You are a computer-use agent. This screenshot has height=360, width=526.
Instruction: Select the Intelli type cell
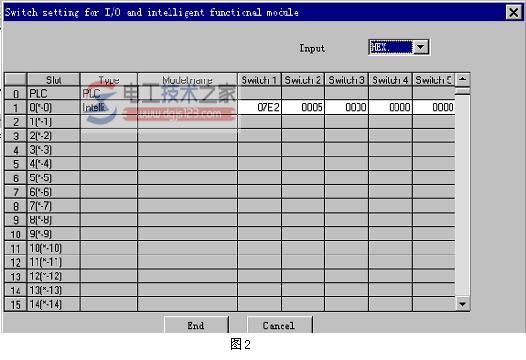point(109,107)
